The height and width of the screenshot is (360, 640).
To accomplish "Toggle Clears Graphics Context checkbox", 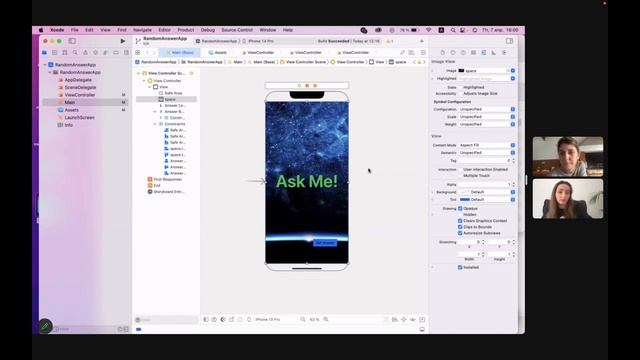I will [460, 221].
